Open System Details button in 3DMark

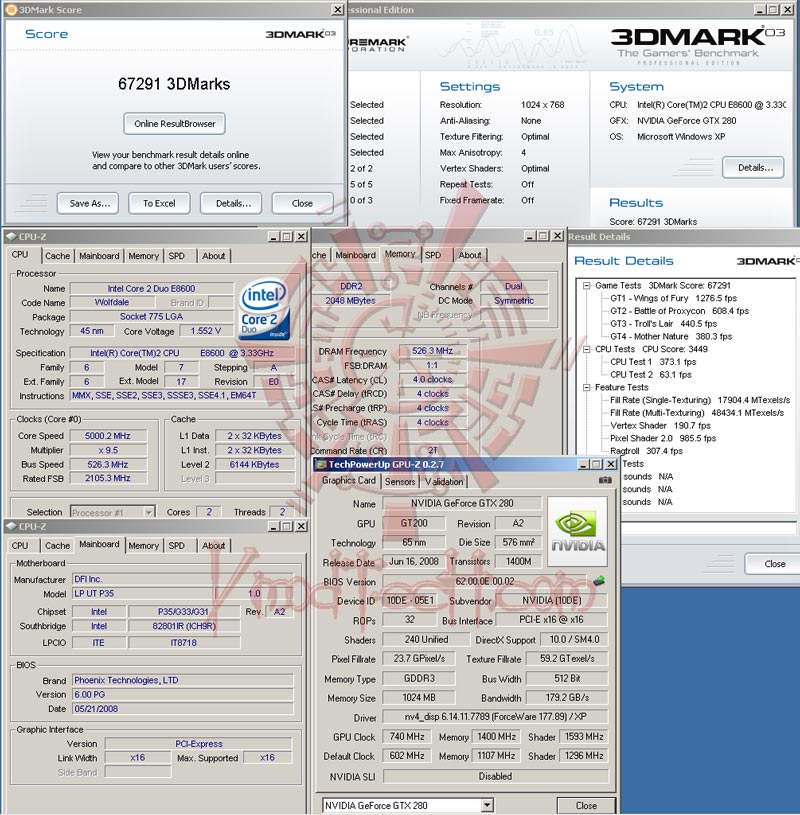pos(753,167)
